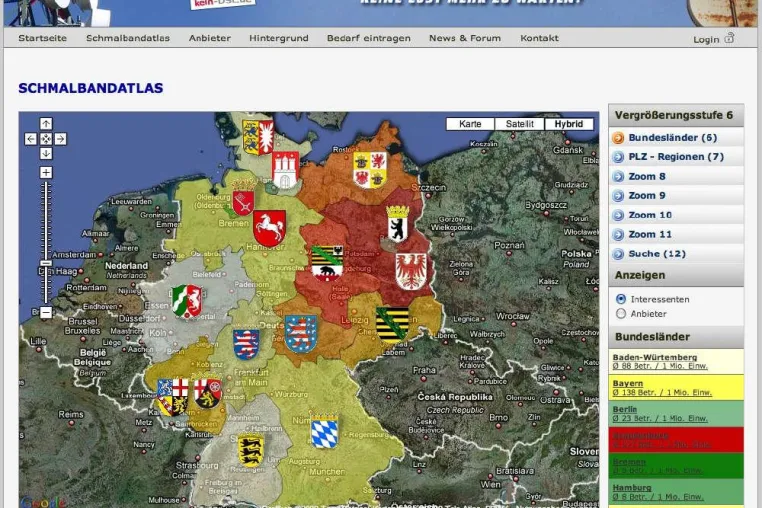Pan the map right with arrow button

point(60,139)
